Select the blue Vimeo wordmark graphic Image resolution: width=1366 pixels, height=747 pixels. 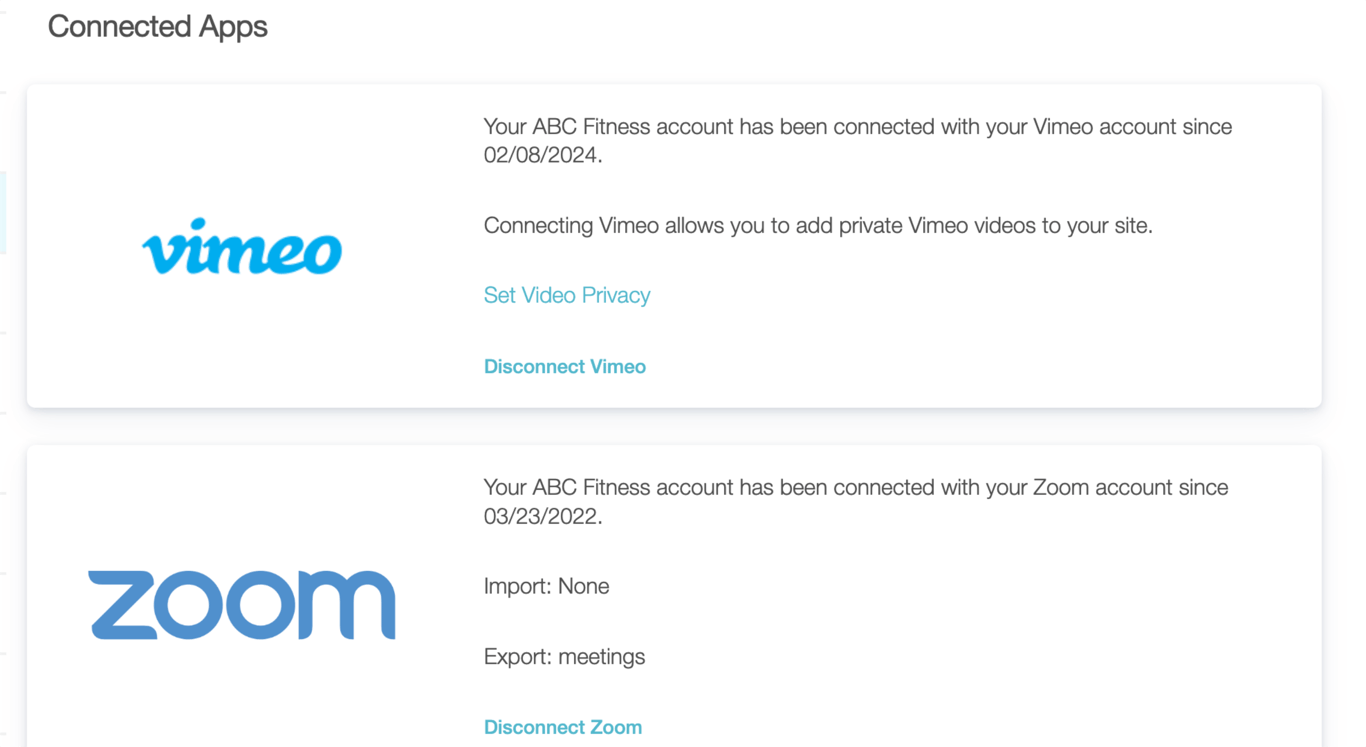pos(242,249)
